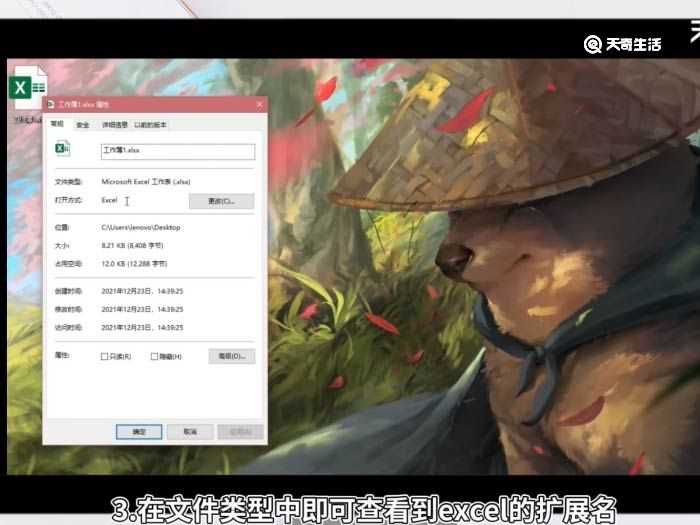This screenshot has height=525, width=700.
Task: Click the 文件类型 label
Action: click(68, 182)
